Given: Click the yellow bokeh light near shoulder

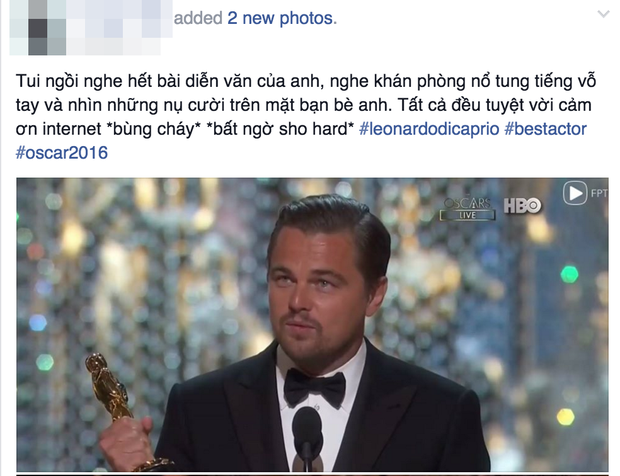Looking at the screenshot, I should click(565, 417).
